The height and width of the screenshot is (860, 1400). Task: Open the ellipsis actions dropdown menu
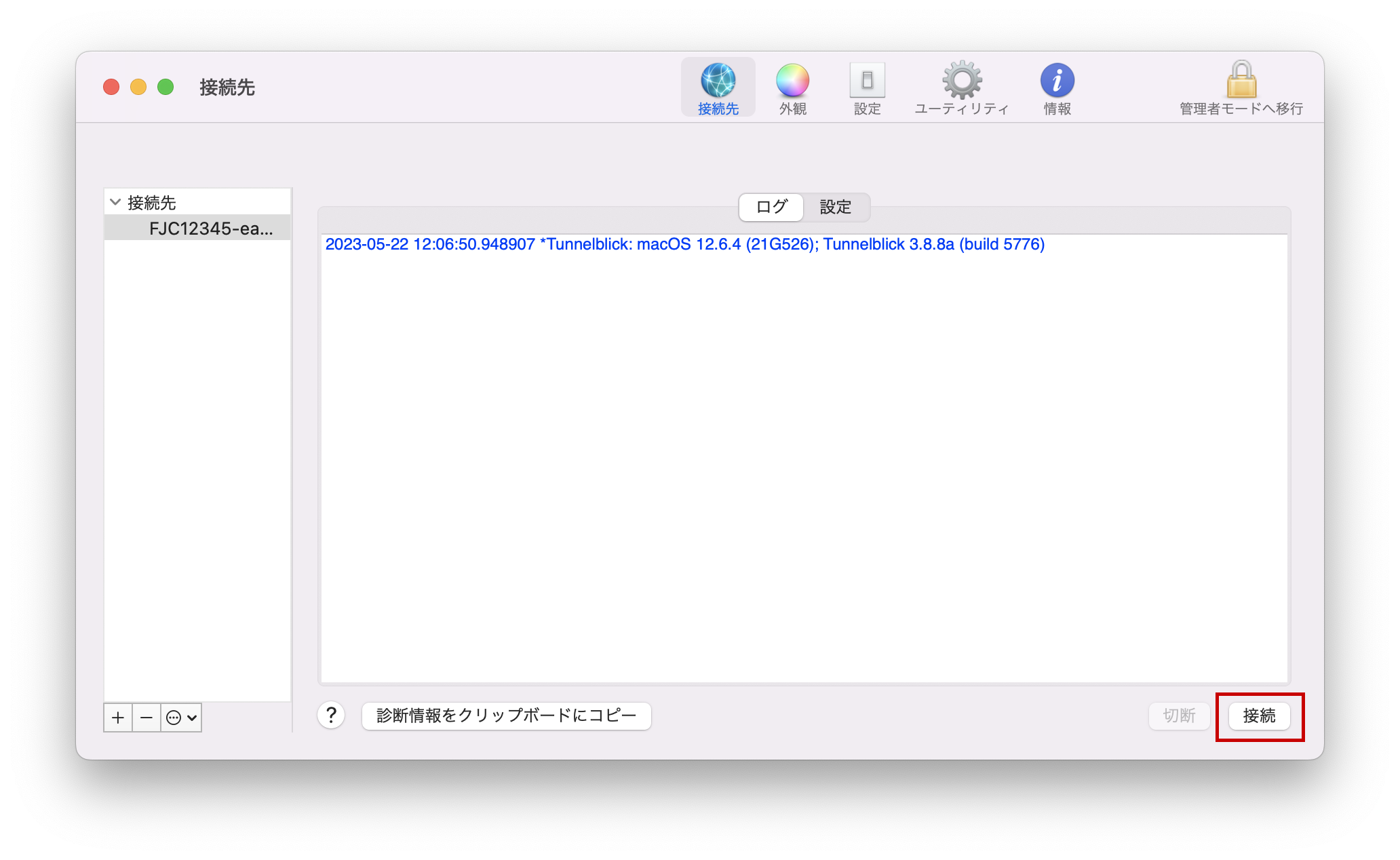coord(182,718)
